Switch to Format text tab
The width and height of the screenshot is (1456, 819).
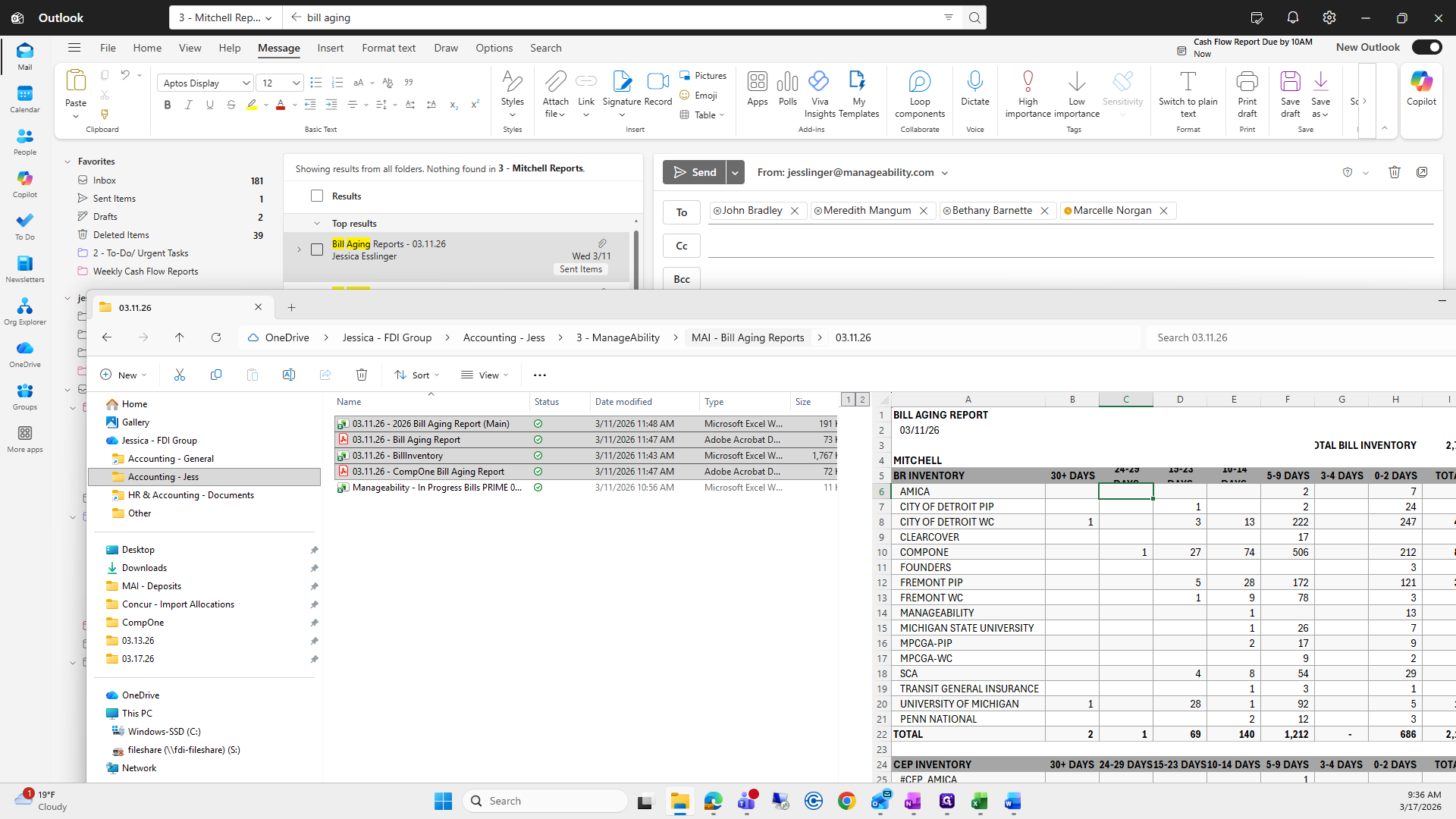pyautogui.click(x=388, y=48)
